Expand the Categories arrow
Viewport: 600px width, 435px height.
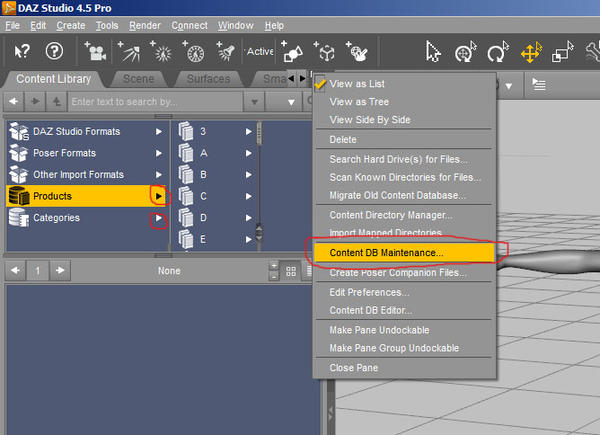click(158, 218)
